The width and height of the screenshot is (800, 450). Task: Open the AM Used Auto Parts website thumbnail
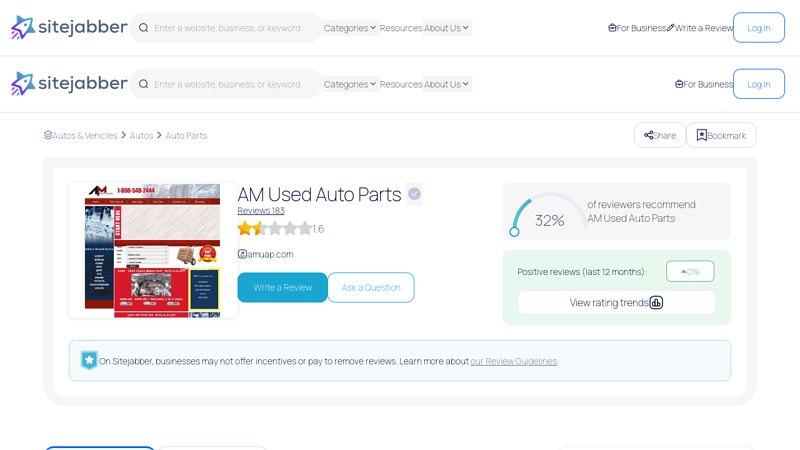pyautogui.click(x=153, y=250)
